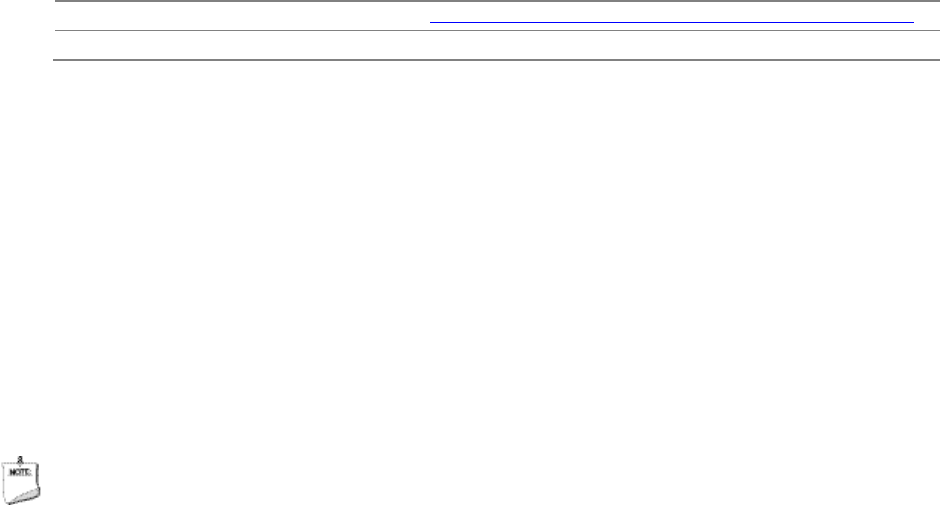Open the blue underlined hyperlink
The image size is (940, 505).
pyautogui.click(x=671, y=22)
